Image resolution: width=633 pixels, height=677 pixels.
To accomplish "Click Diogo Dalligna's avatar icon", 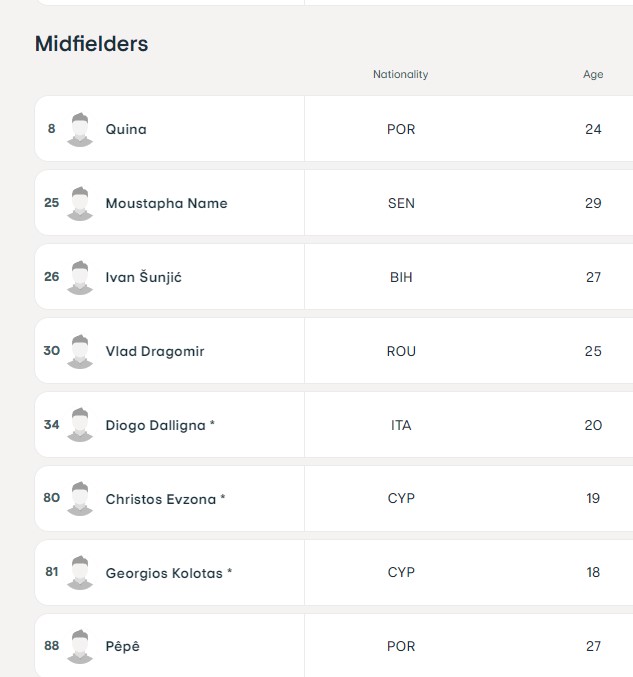I will pyautogui.click(x=80, y=425).
